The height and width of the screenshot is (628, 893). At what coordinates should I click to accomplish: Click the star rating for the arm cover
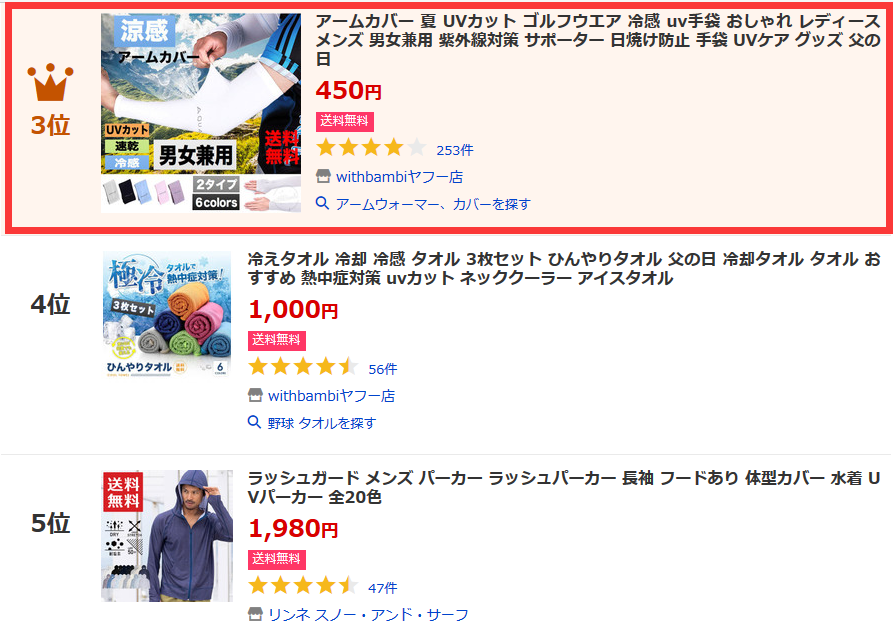coord(371,147)
